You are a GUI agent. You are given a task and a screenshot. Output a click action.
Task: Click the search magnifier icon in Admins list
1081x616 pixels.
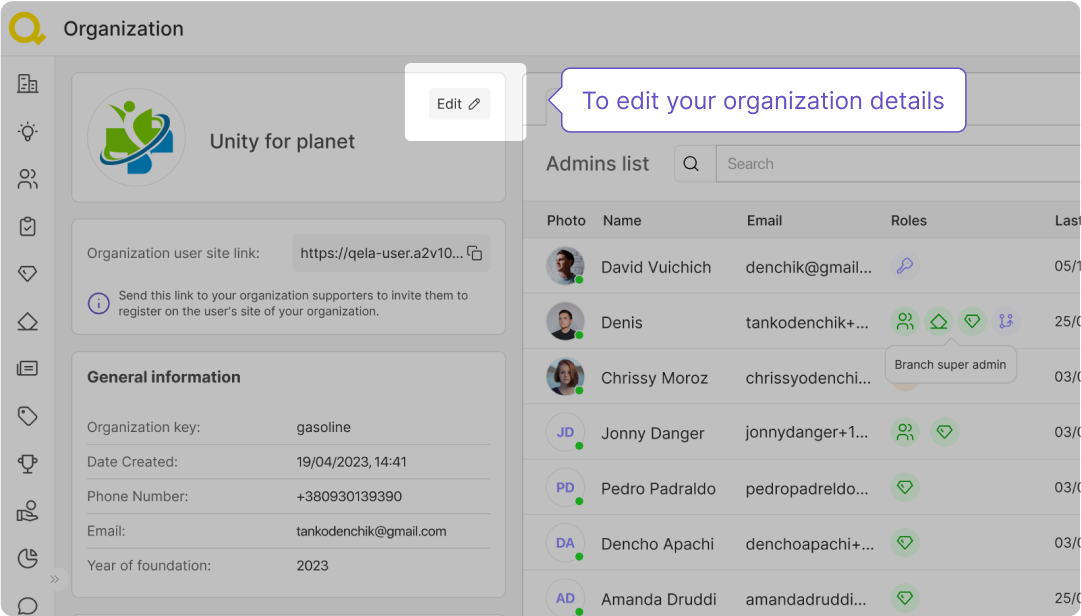click(694, 164)
